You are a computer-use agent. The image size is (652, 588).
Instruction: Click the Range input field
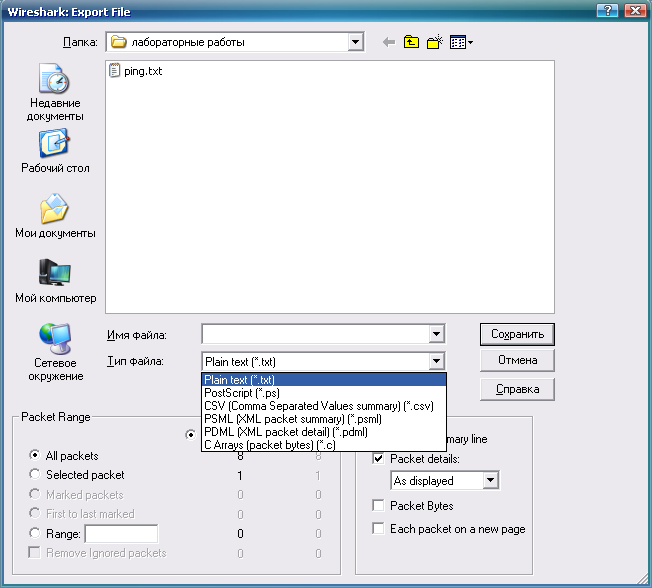121,534
